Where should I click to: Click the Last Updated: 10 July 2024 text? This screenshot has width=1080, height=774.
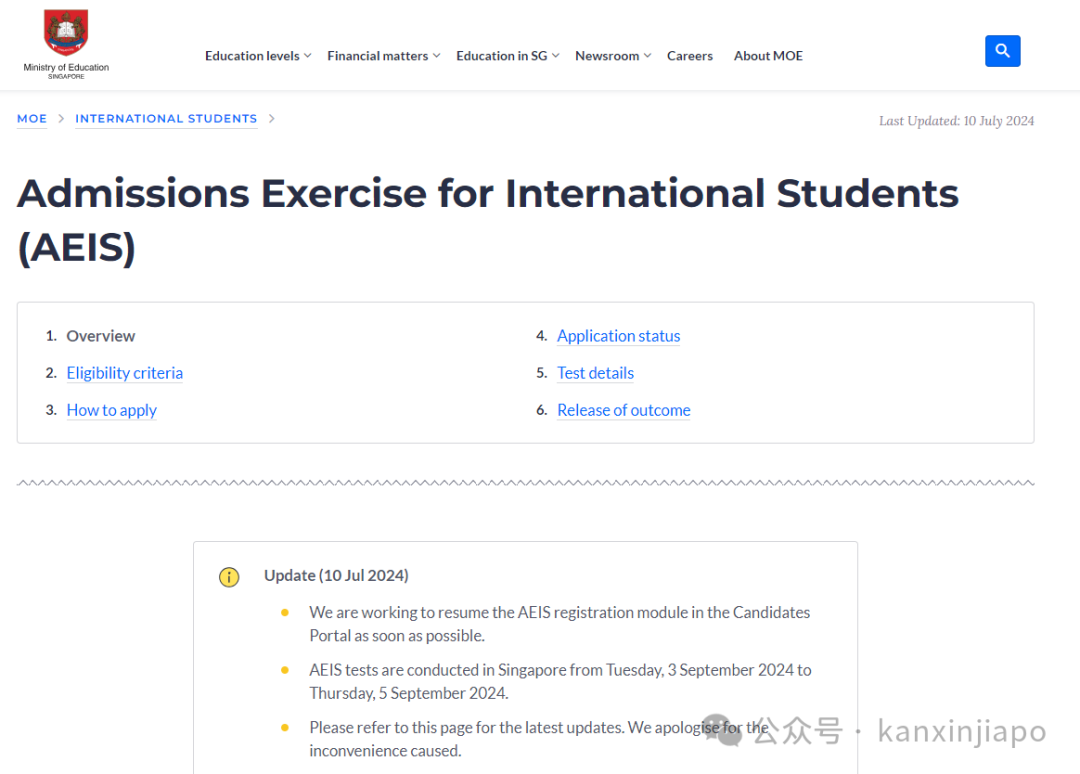[x=956, y=121]
